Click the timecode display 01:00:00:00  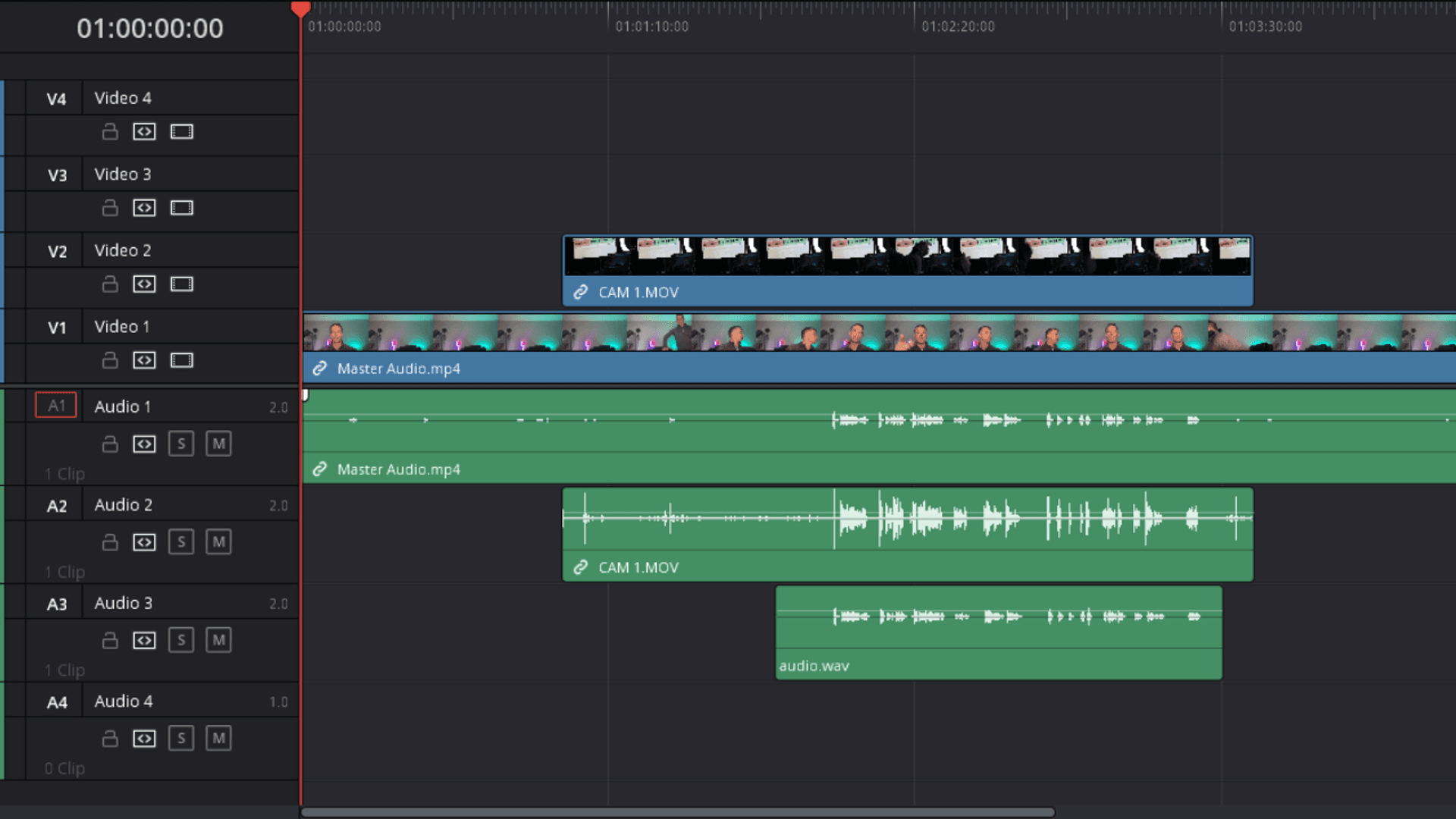tap(150, 29)
